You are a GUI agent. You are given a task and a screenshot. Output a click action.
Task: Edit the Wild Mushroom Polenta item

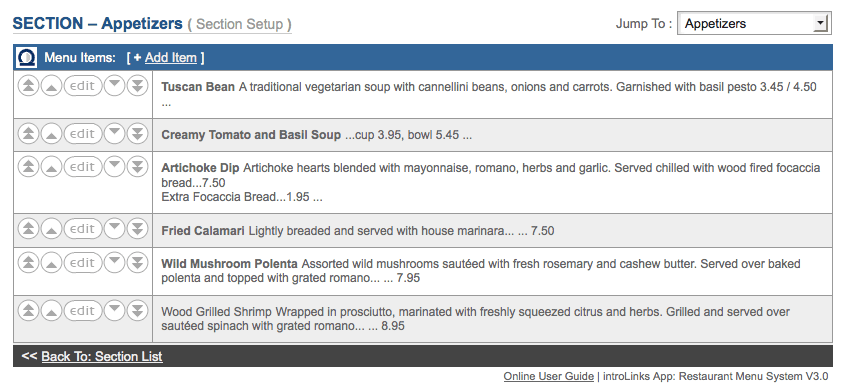click(83, 262)
